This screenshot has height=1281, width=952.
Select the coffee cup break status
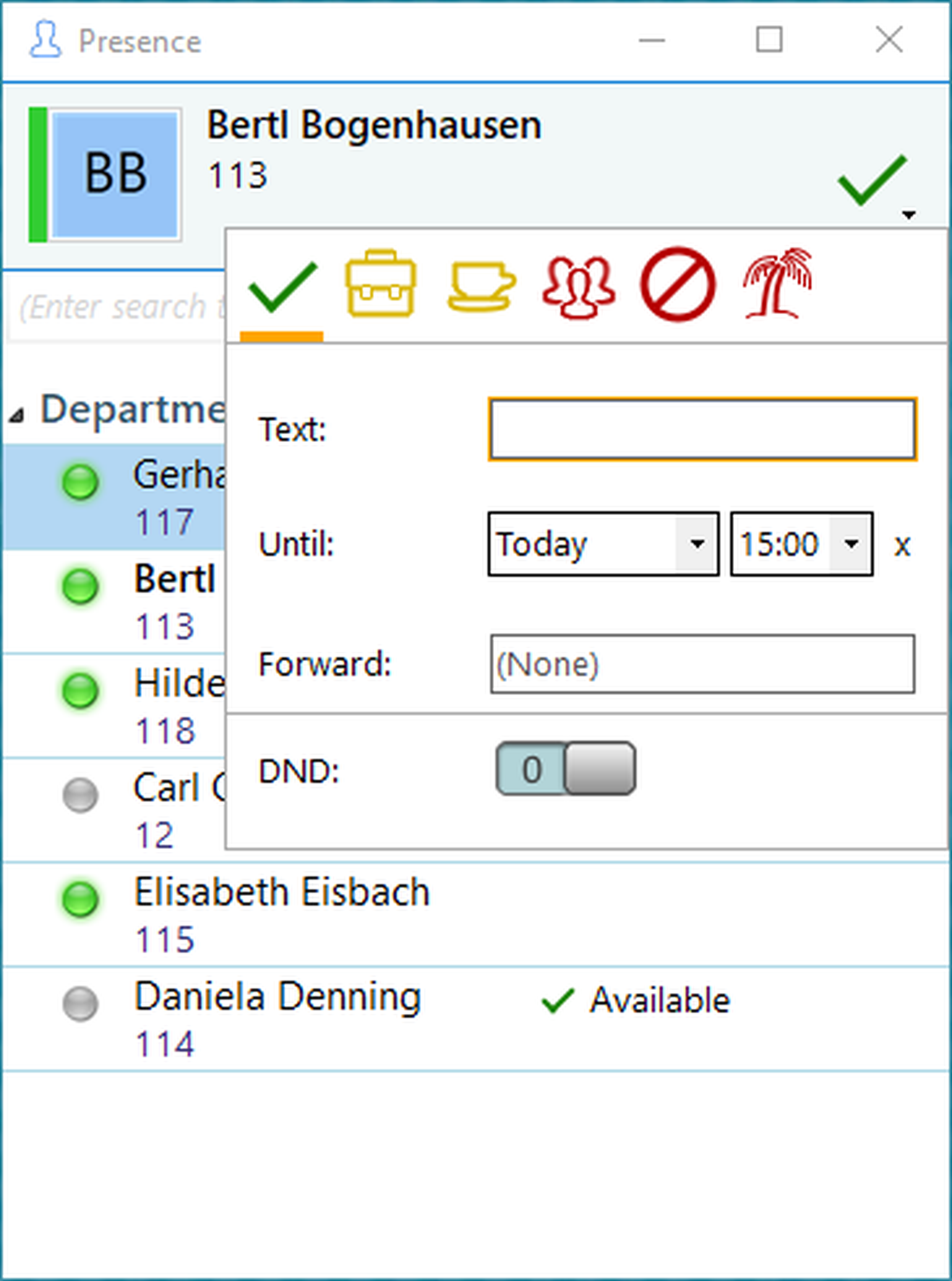click(x=481, y=287)
